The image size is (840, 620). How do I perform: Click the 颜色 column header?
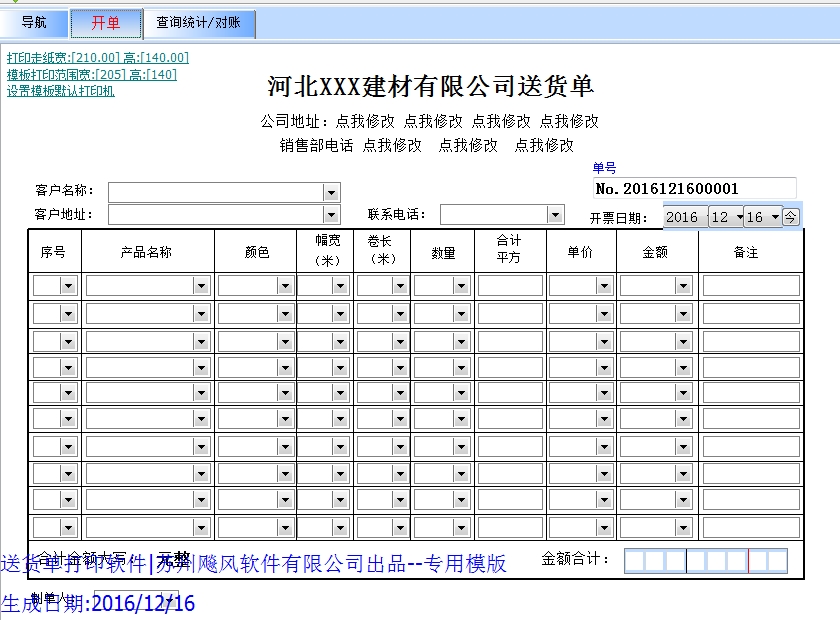[256, 251]
